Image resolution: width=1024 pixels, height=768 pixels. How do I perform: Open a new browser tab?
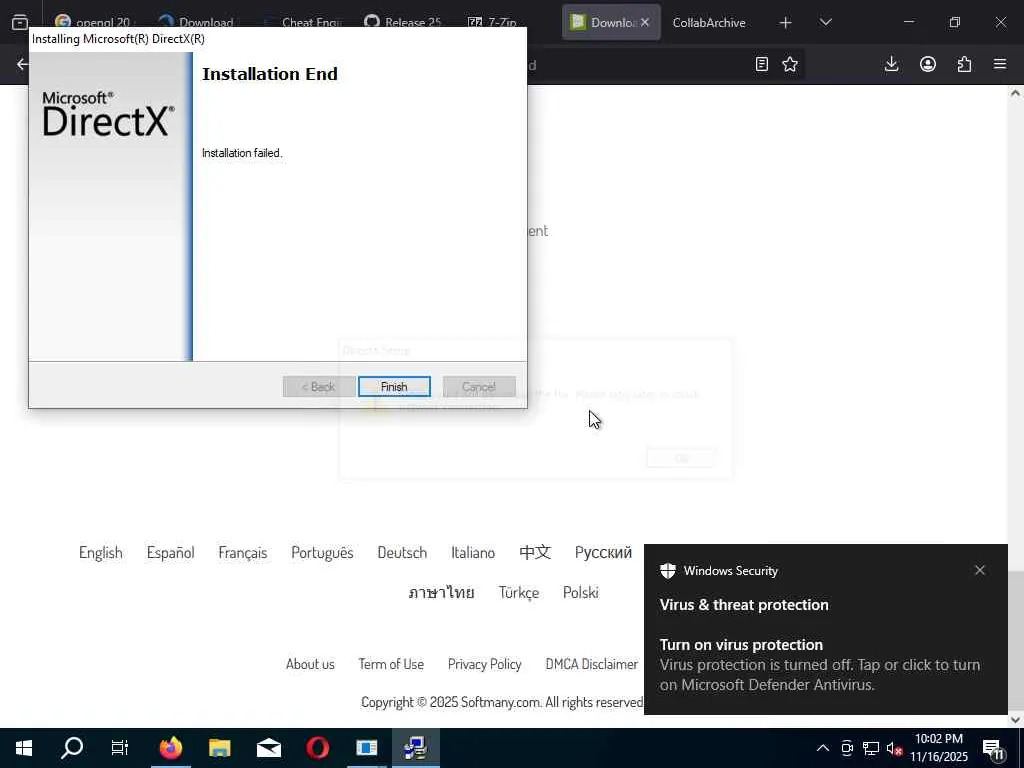click(786, 22)
